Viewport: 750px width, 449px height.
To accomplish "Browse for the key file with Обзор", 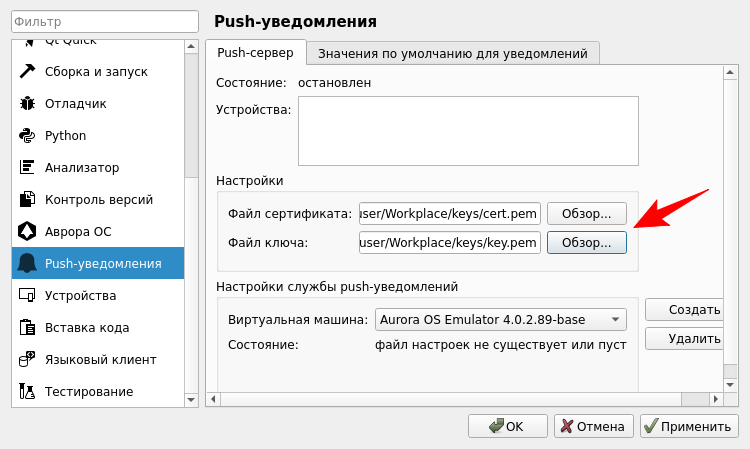I will pyautogui.click(x=586, y=243).
